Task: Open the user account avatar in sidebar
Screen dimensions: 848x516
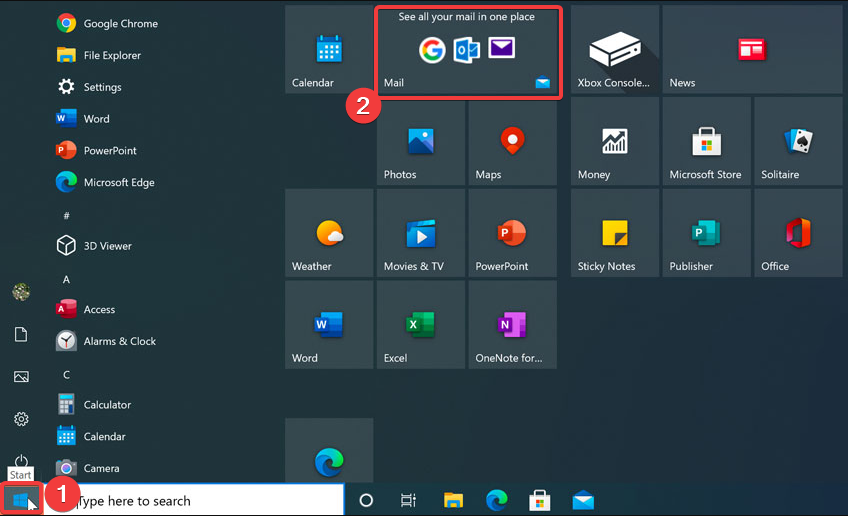Action: click(21, 292)
